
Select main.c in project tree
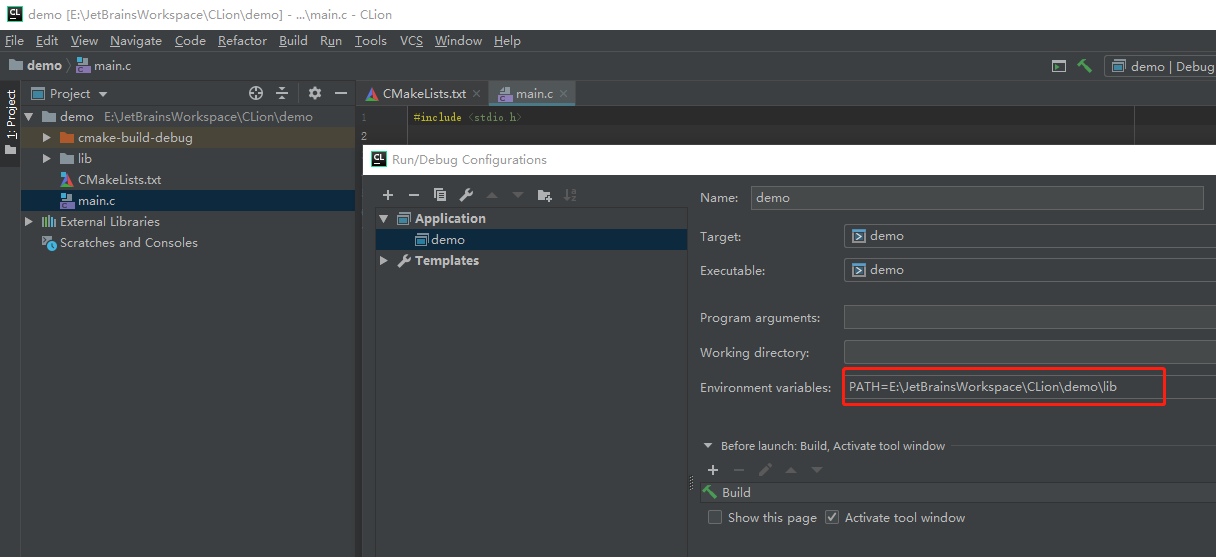point(96,200)
